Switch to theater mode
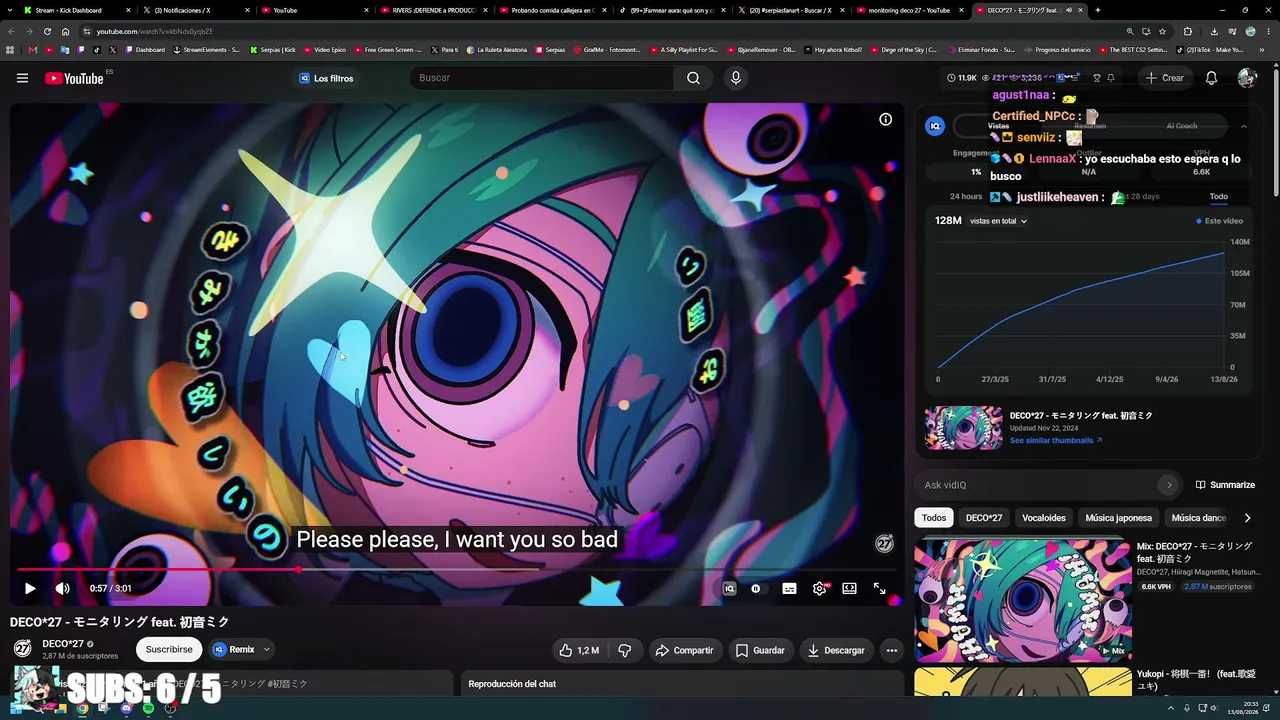Screen dimensions: 1280x720 click(x=849, y=589)
